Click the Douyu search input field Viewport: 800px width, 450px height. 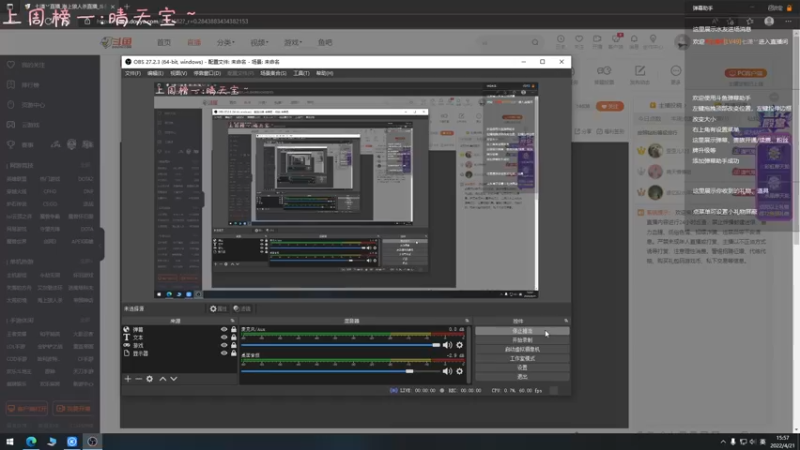coord(503,42)
